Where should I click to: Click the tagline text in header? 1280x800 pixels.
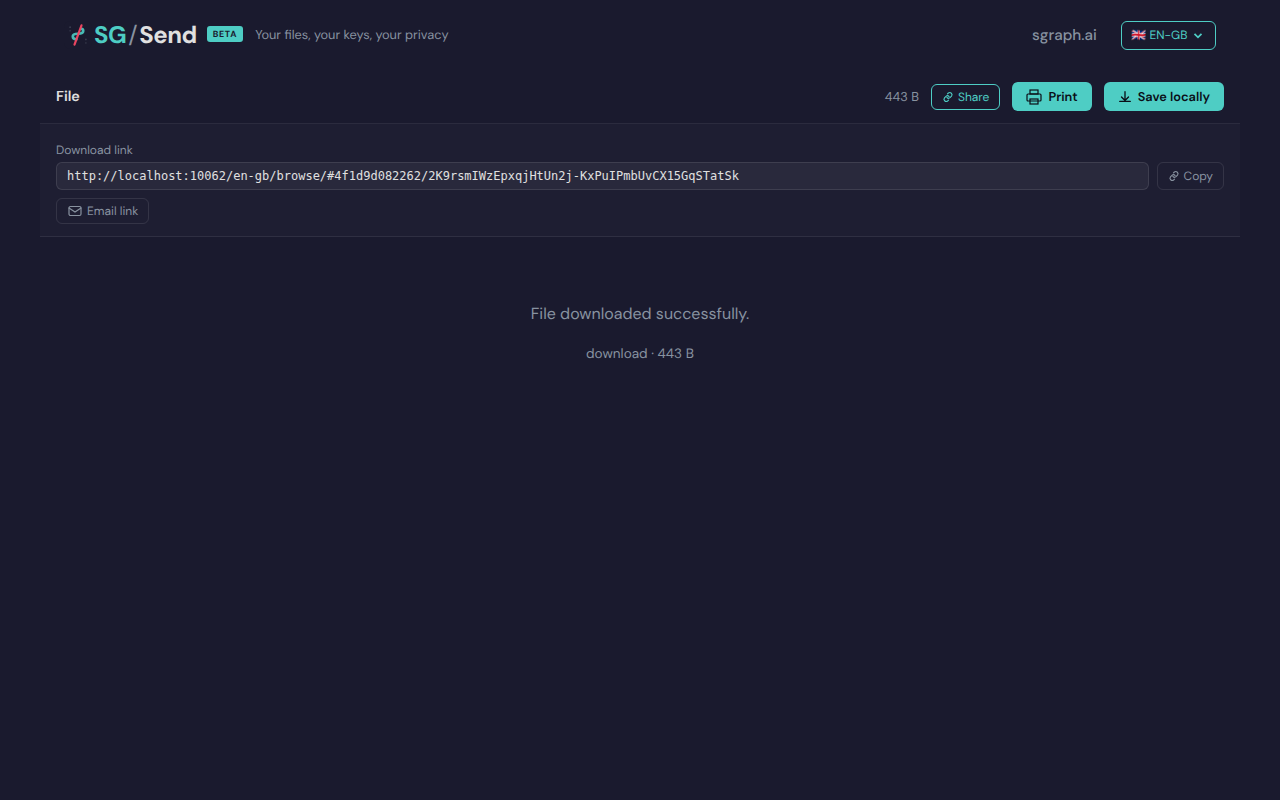351,35
